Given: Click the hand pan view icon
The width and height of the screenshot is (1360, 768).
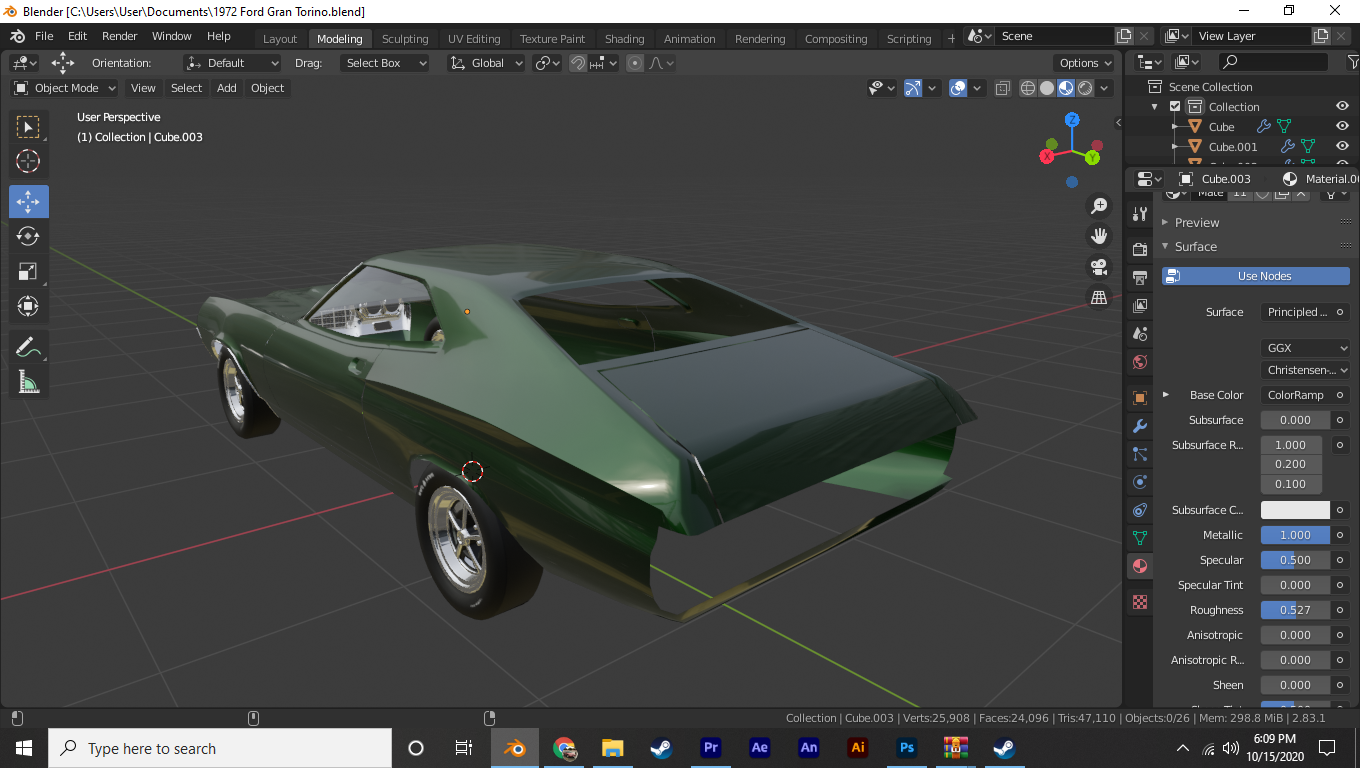Looking at the screenshot, I should (1099, 236).
